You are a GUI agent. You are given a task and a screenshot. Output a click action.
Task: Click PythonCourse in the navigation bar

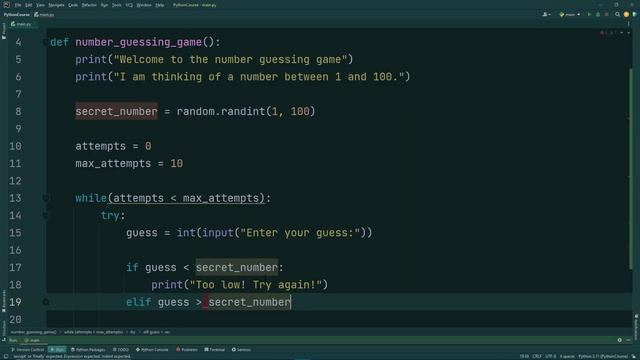(x=17, y=14)
